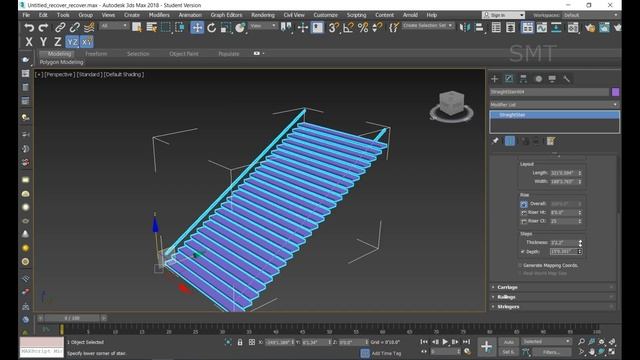This screenshot has width=640, height=360.
Task: Activate the Select and Rotate tool
Action: tap(211, 28)
